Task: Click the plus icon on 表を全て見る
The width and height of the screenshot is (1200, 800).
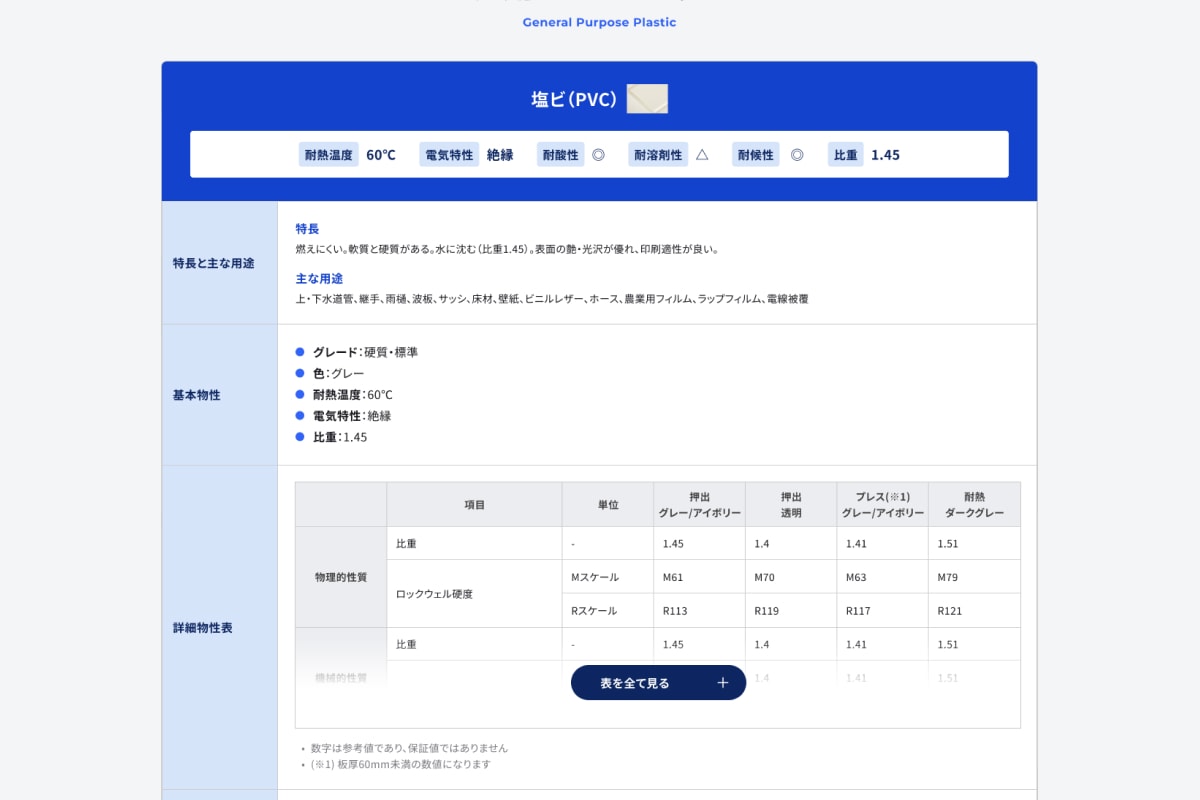Action: (x=723, y=683)
